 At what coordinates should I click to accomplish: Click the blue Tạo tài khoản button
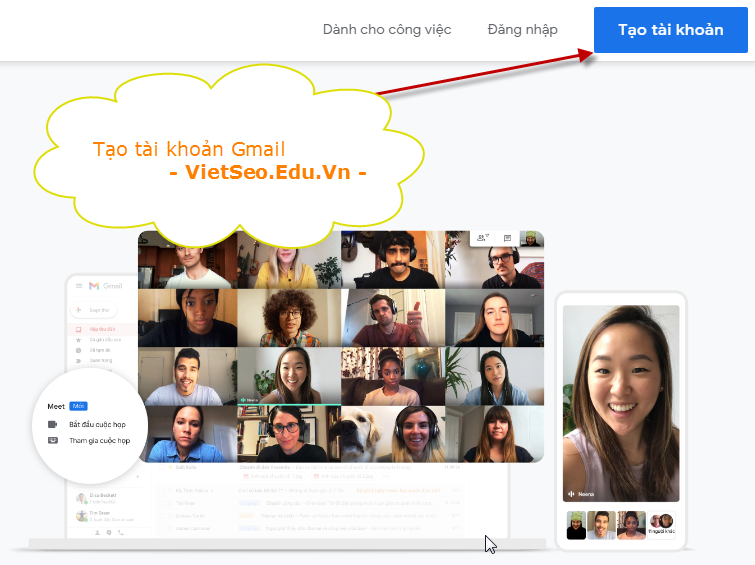pyautogui.click(x=670, y=30)
